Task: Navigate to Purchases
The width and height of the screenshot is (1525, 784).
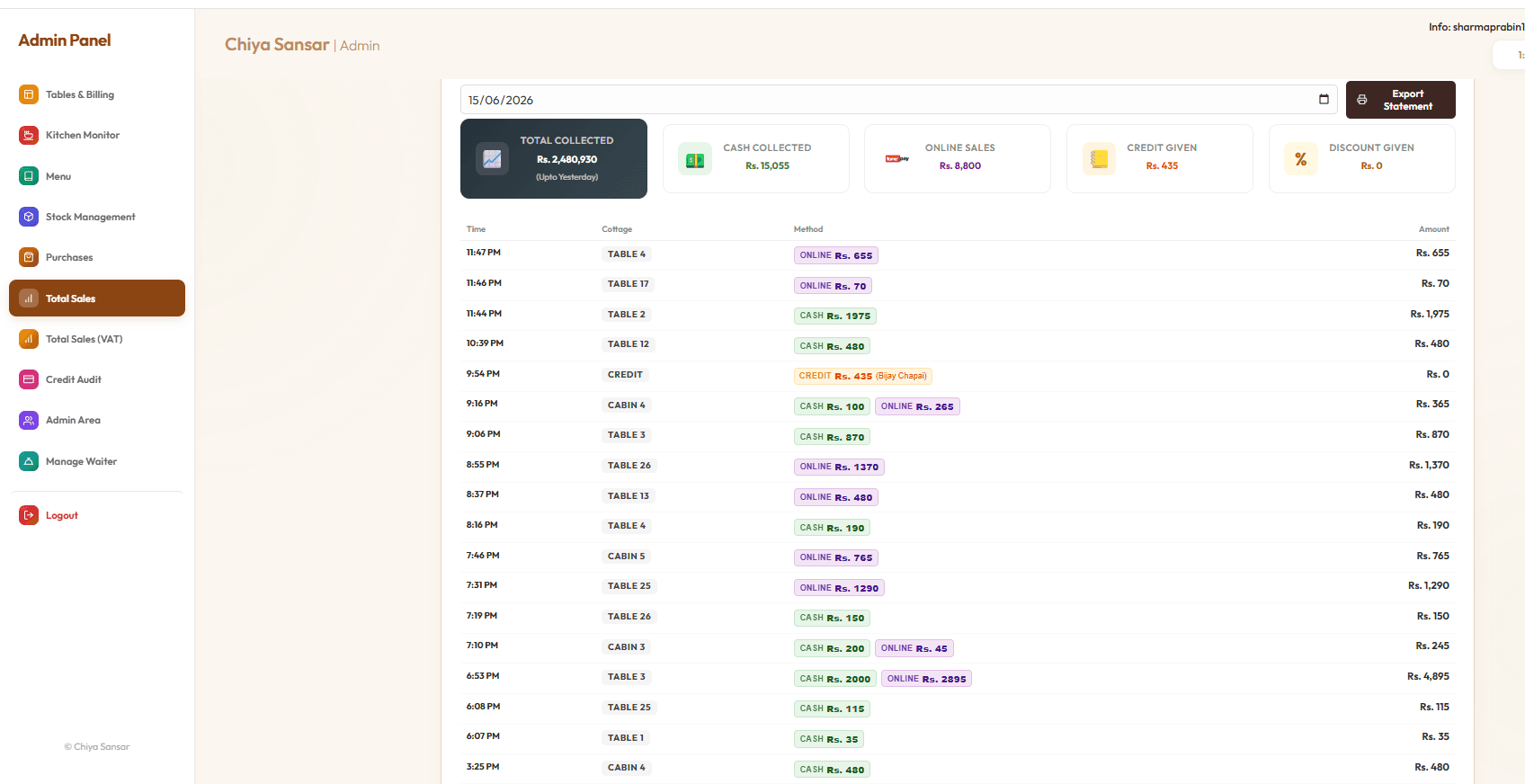Action: point(97,257)
